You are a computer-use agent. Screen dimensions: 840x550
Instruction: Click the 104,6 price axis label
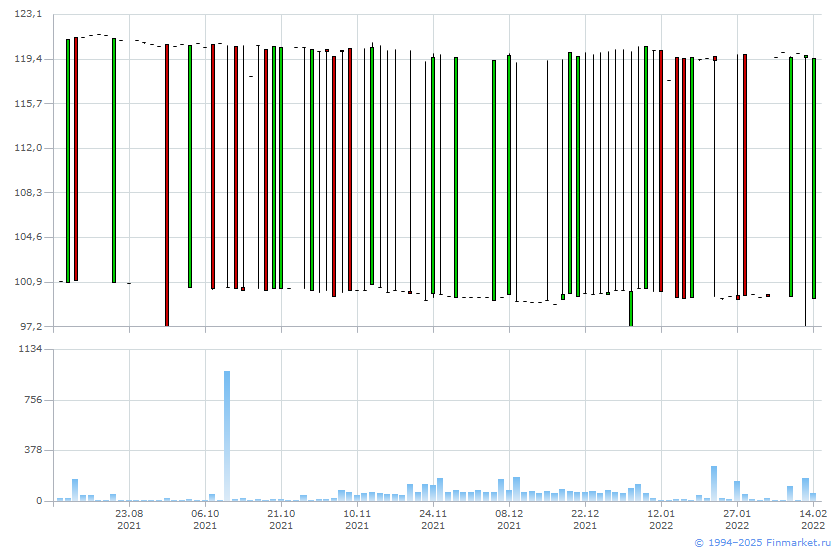coord(28,237)
